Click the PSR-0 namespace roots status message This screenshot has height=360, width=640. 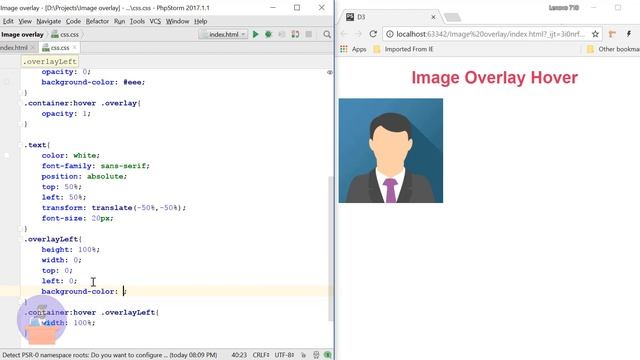click(x=110, y=355)
